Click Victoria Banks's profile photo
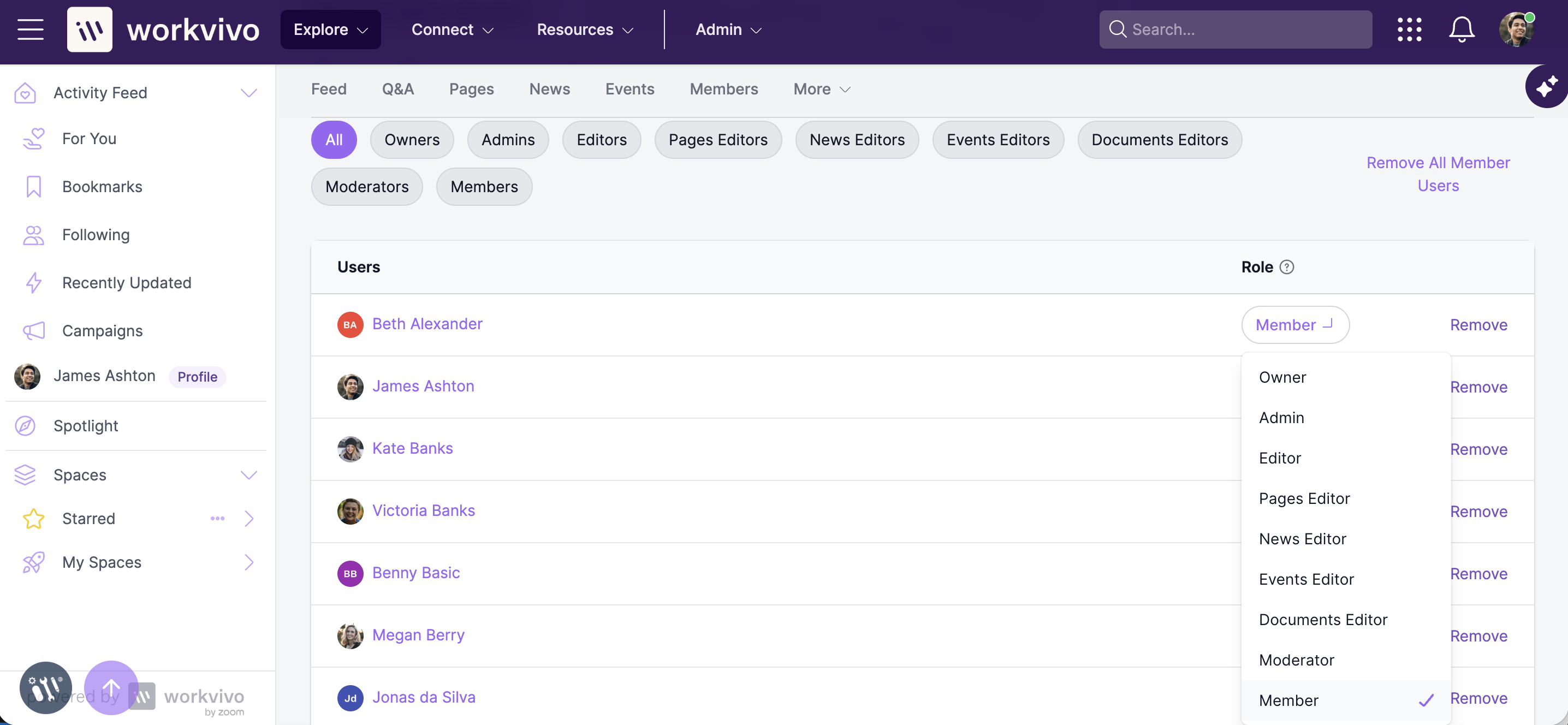Screen dimensions: 1568x725 point(350,512)
